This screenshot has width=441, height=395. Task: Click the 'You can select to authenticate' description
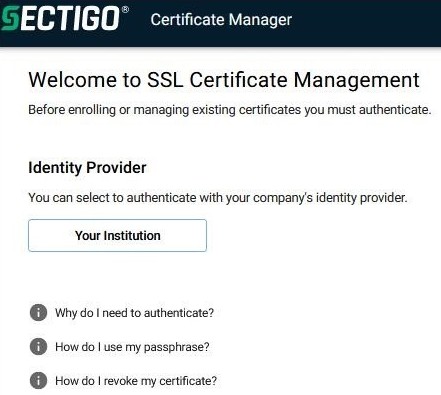(x=218, y=198)
